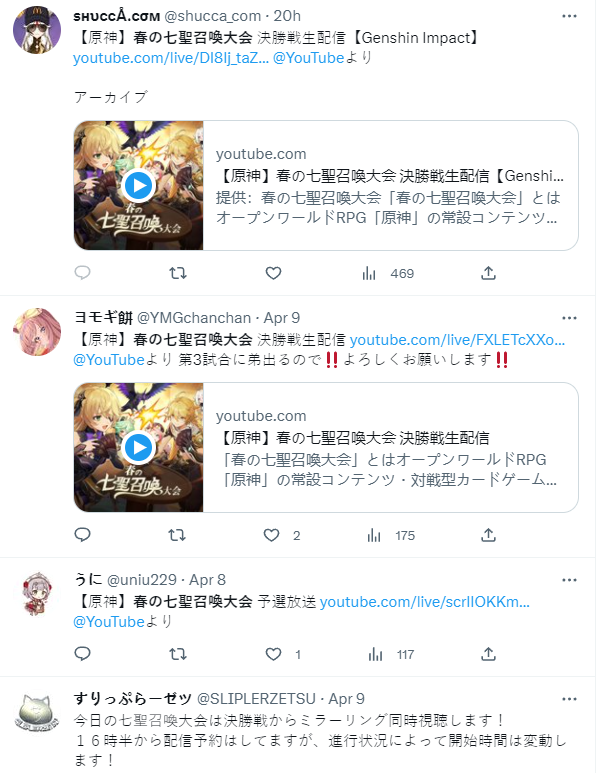
Task: Play video in YMGchanchan link card
Action: pos(139,448)
